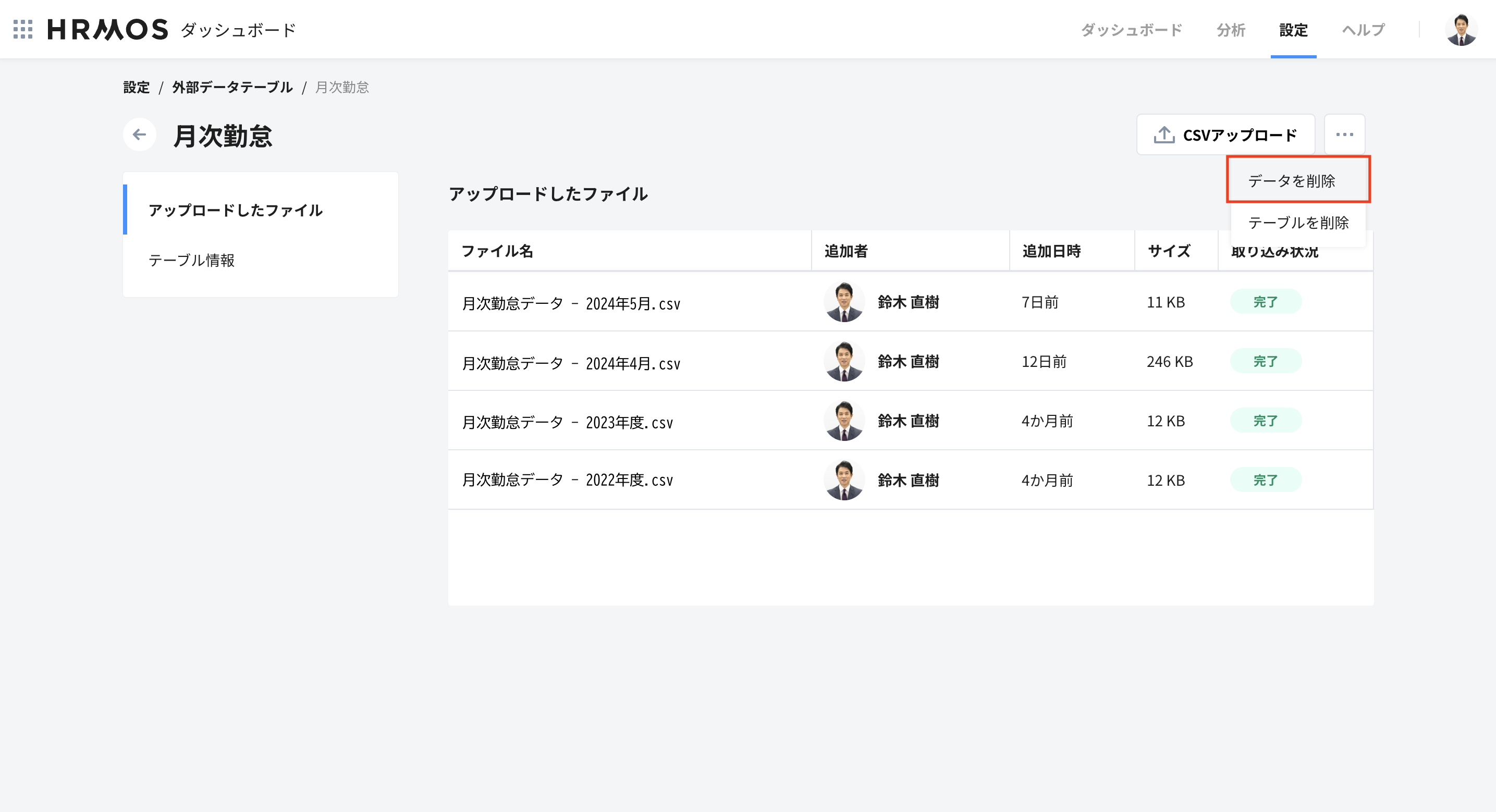Open the ヘルプ navigation tab
This screenshot has width=1496, height=812.
(x=1363, y=30)
